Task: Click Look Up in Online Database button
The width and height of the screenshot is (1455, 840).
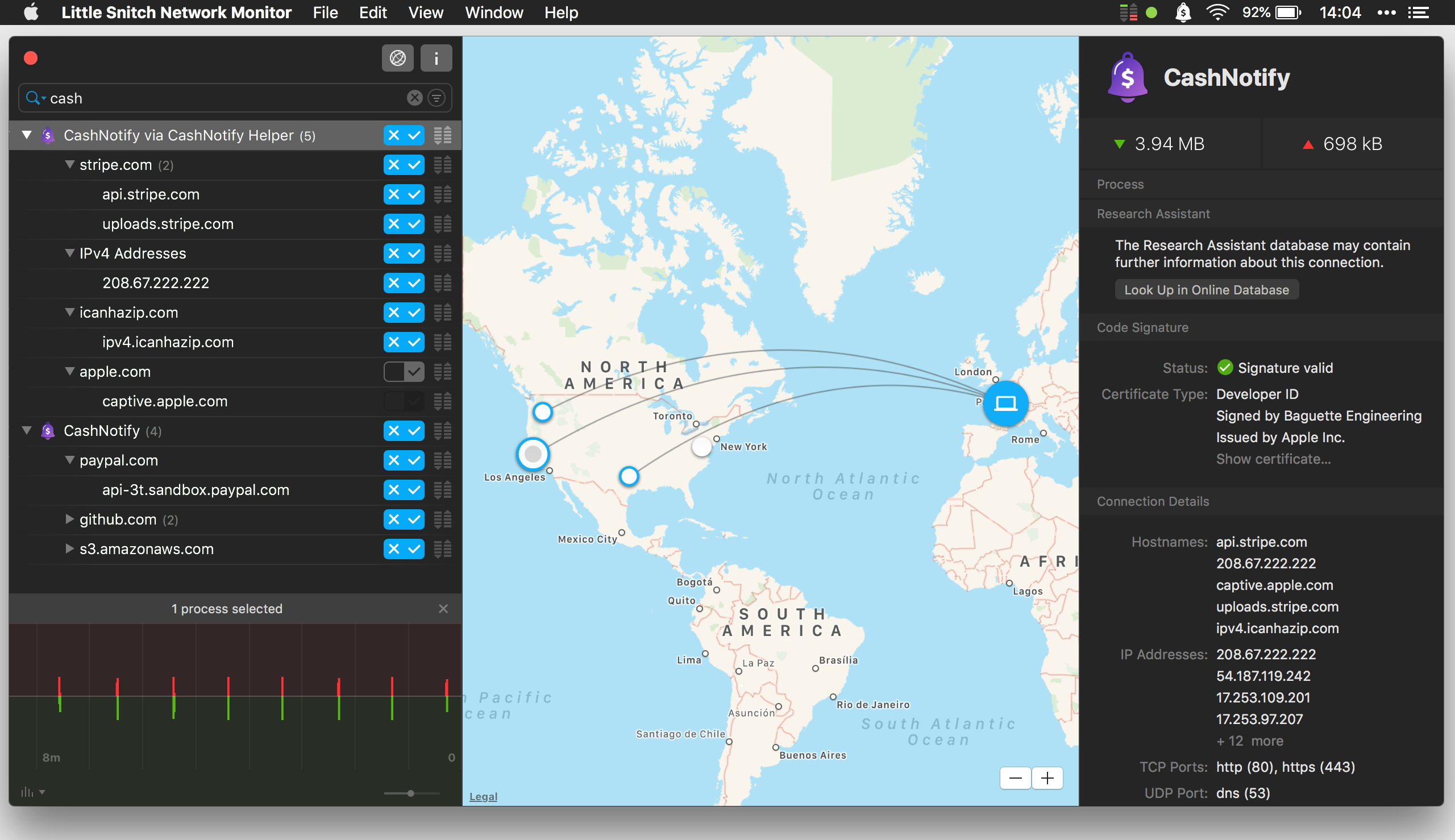Action: coord(1207,290)
